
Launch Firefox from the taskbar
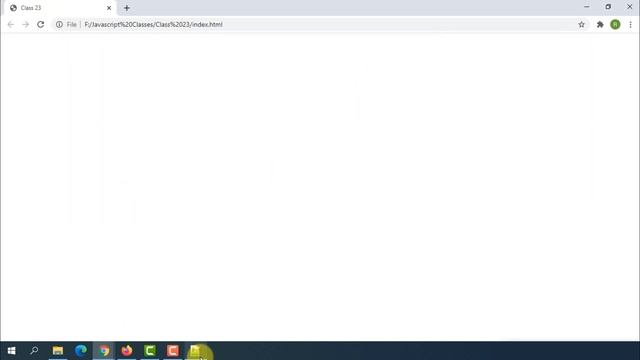(127, 351)
